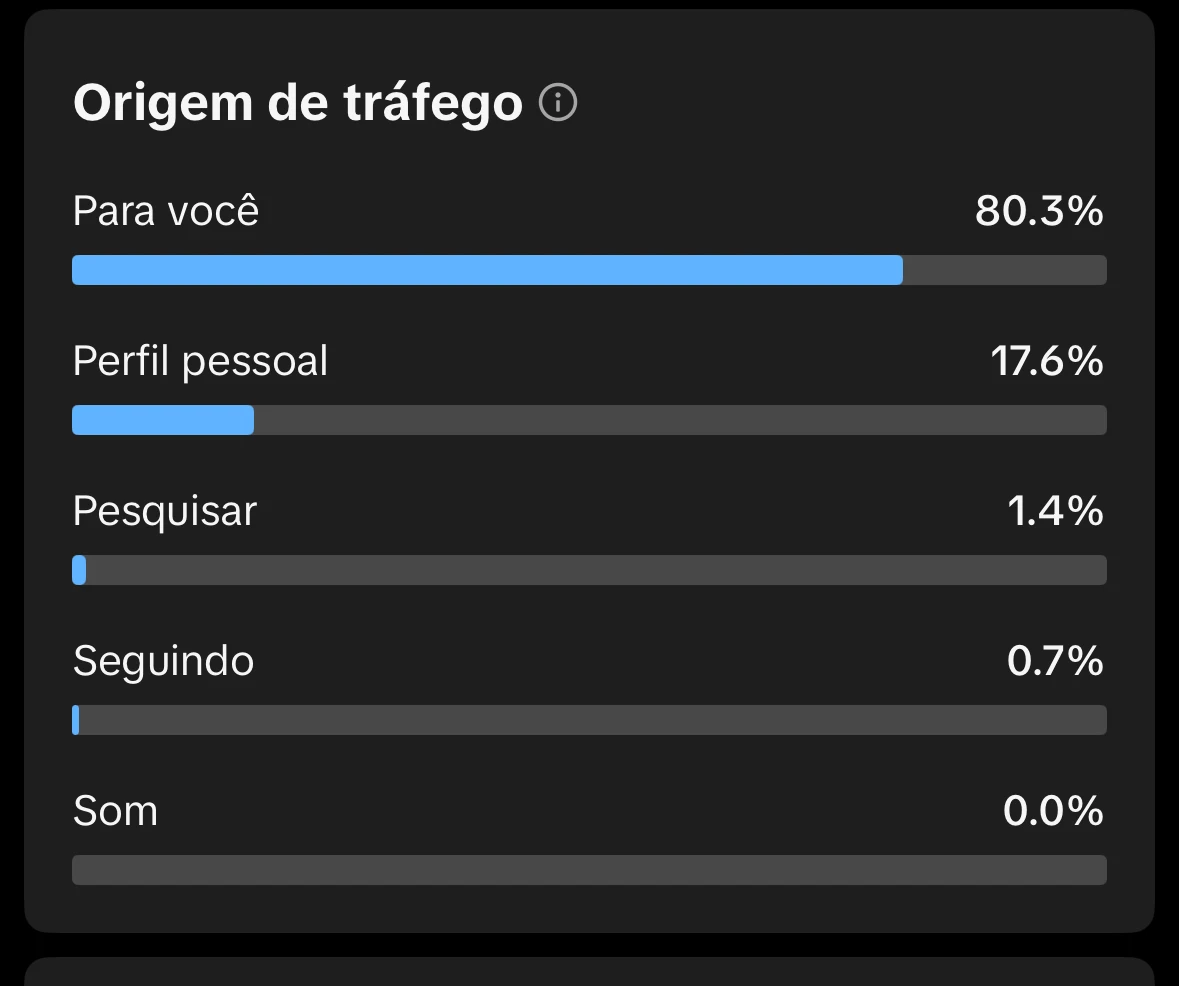Viewport: 1179px width, 986px height.
Task: Open the partially visible card at the bottom
Action: pyautogui.click(x=590, y=972)
